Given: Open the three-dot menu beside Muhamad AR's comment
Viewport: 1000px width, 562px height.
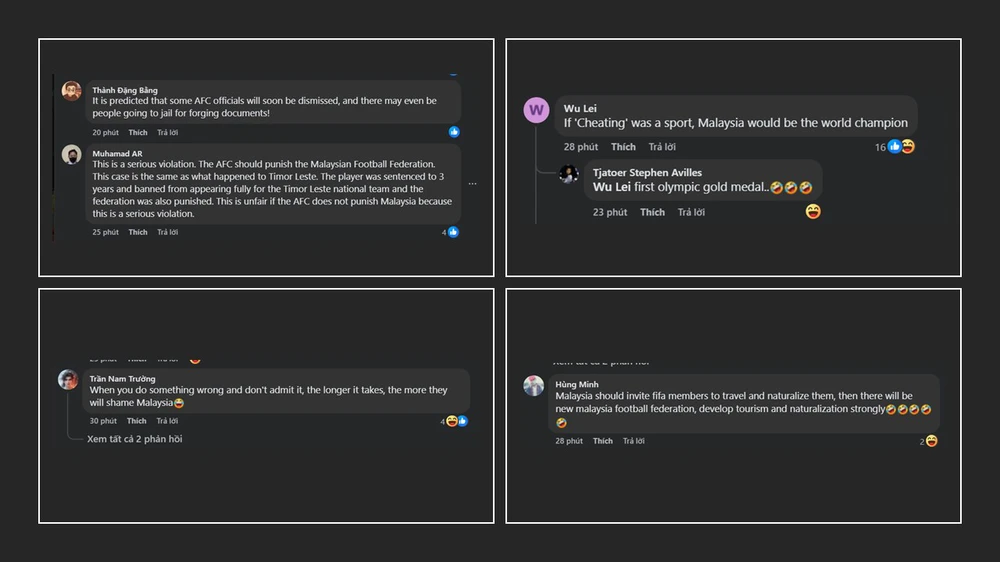Looking at the screenshot, I should (x=472, y=183).
